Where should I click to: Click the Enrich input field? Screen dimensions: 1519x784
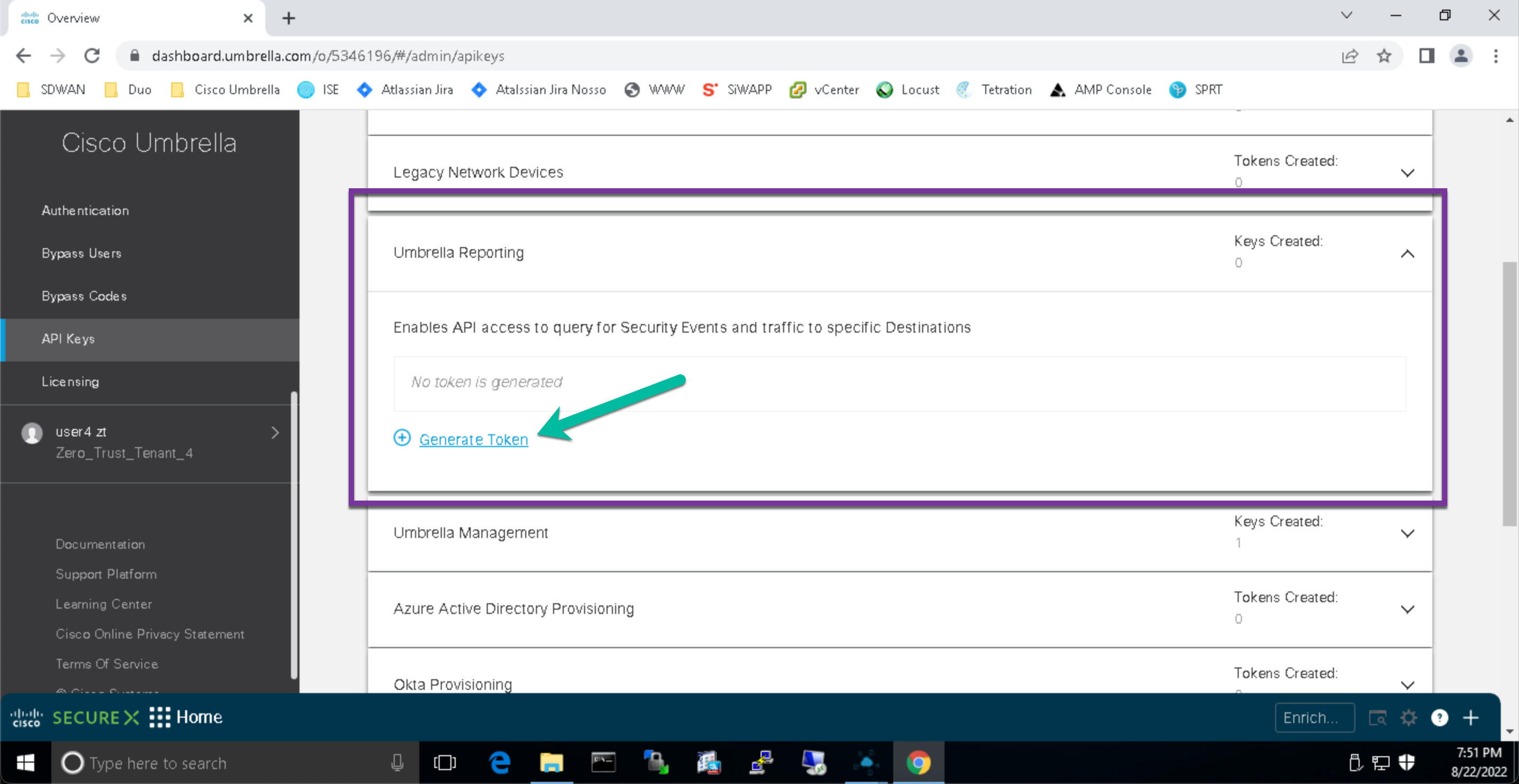click(1315, 717)
